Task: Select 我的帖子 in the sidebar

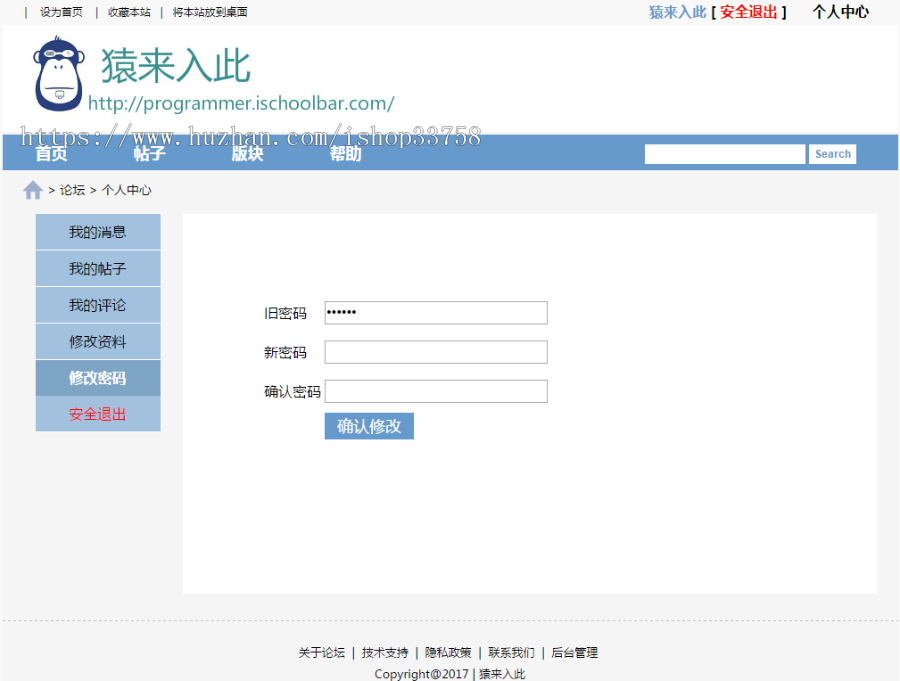Action: 97,268
